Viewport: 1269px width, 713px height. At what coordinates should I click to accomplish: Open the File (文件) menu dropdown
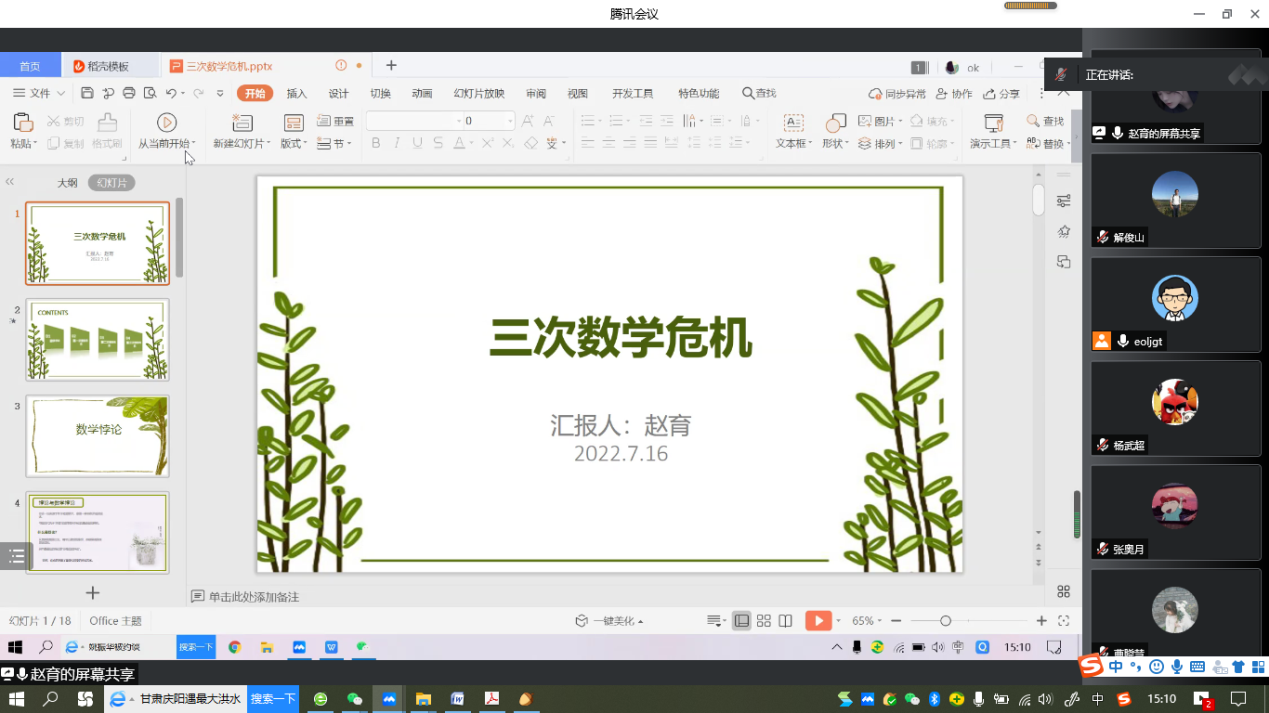pos(39,93)
